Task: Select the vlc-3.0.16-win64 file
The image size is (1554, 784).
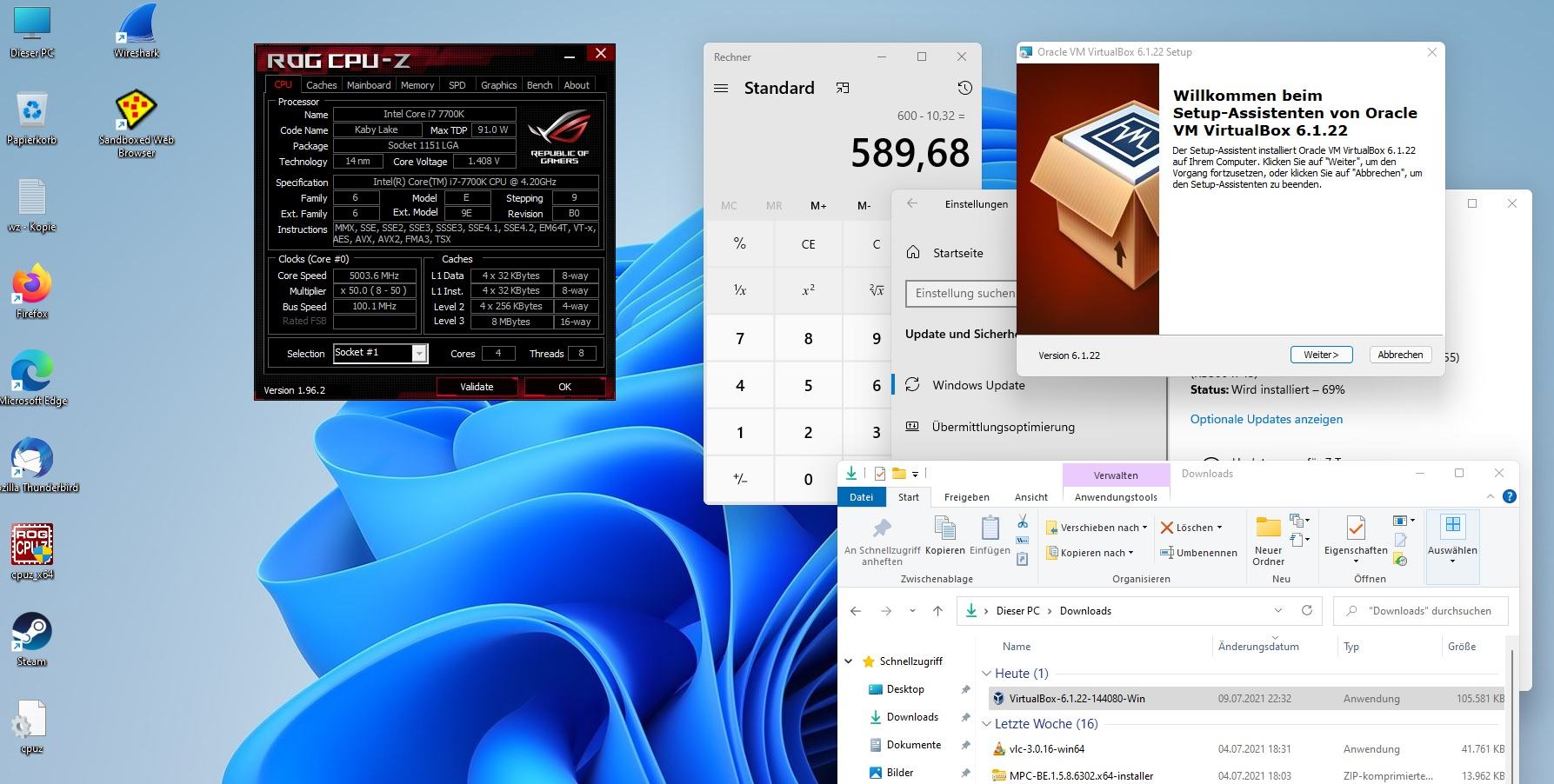Action: (1046, 749)
